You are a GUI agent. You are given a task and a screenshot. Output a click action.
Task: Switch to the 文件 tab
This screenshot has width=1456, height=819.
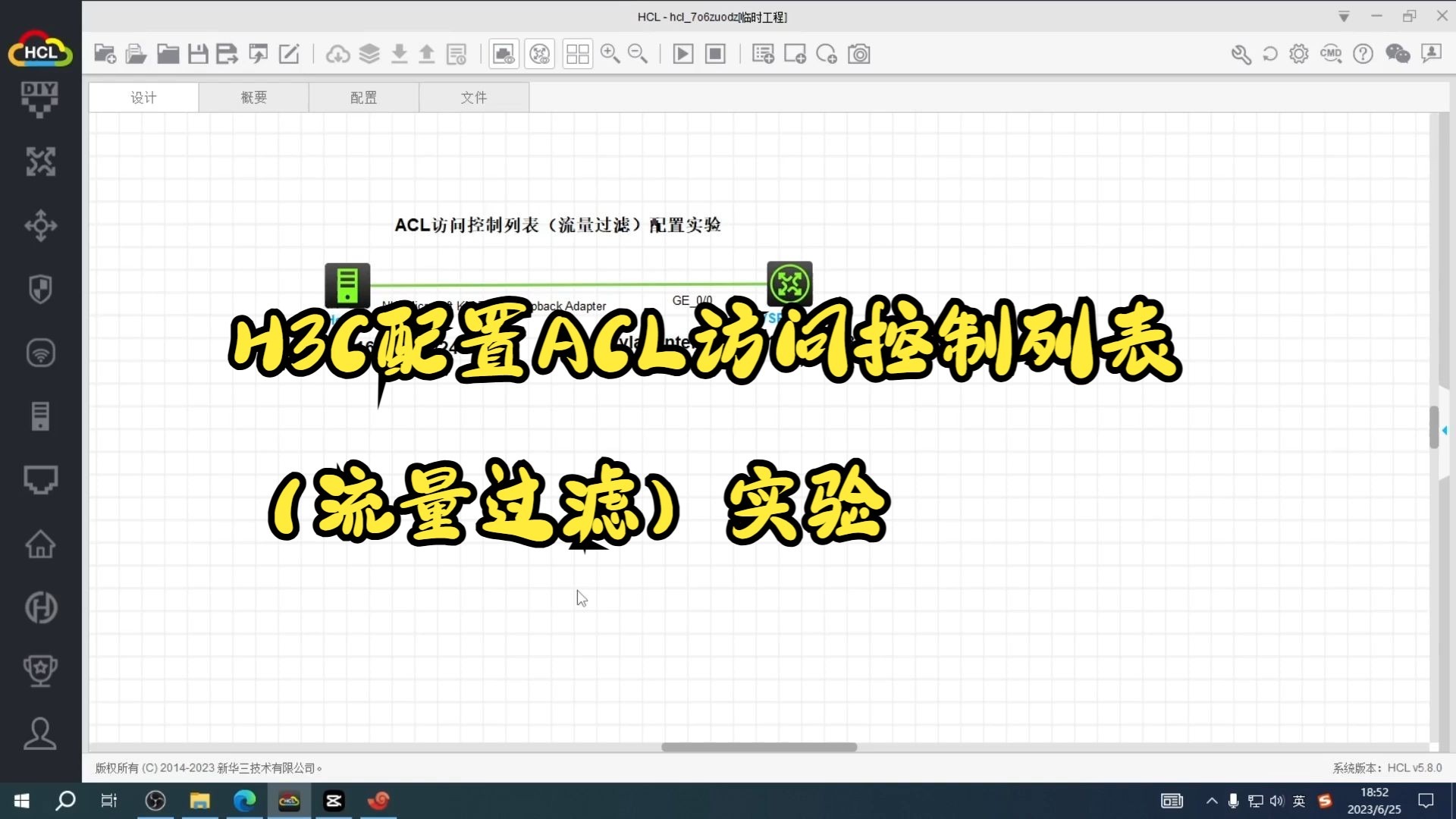click(474, 97)
